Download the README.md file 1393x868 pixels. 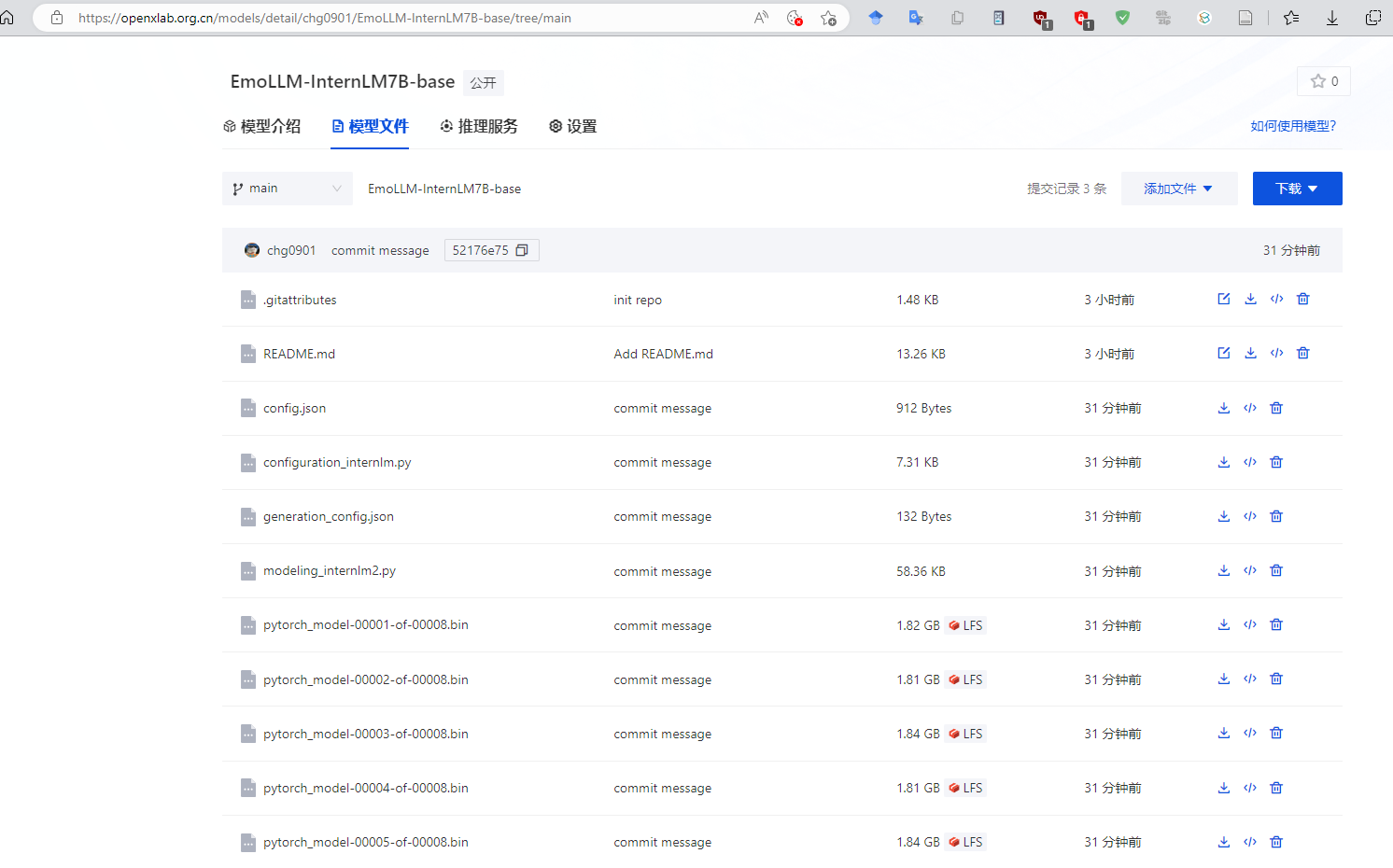pos(1250,354)
